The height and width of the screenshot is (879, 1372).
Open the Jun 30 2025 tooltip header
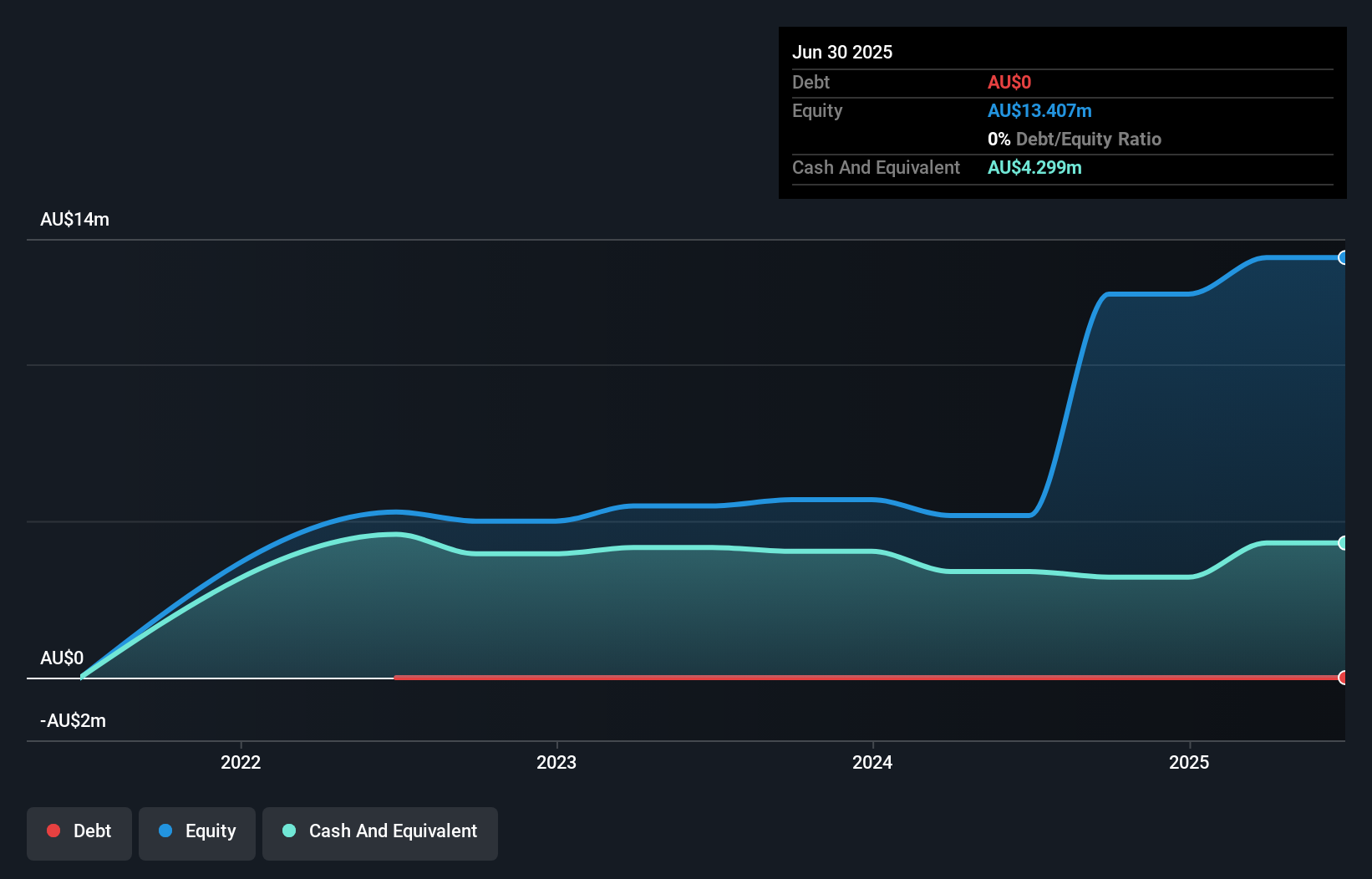(842, 52)
